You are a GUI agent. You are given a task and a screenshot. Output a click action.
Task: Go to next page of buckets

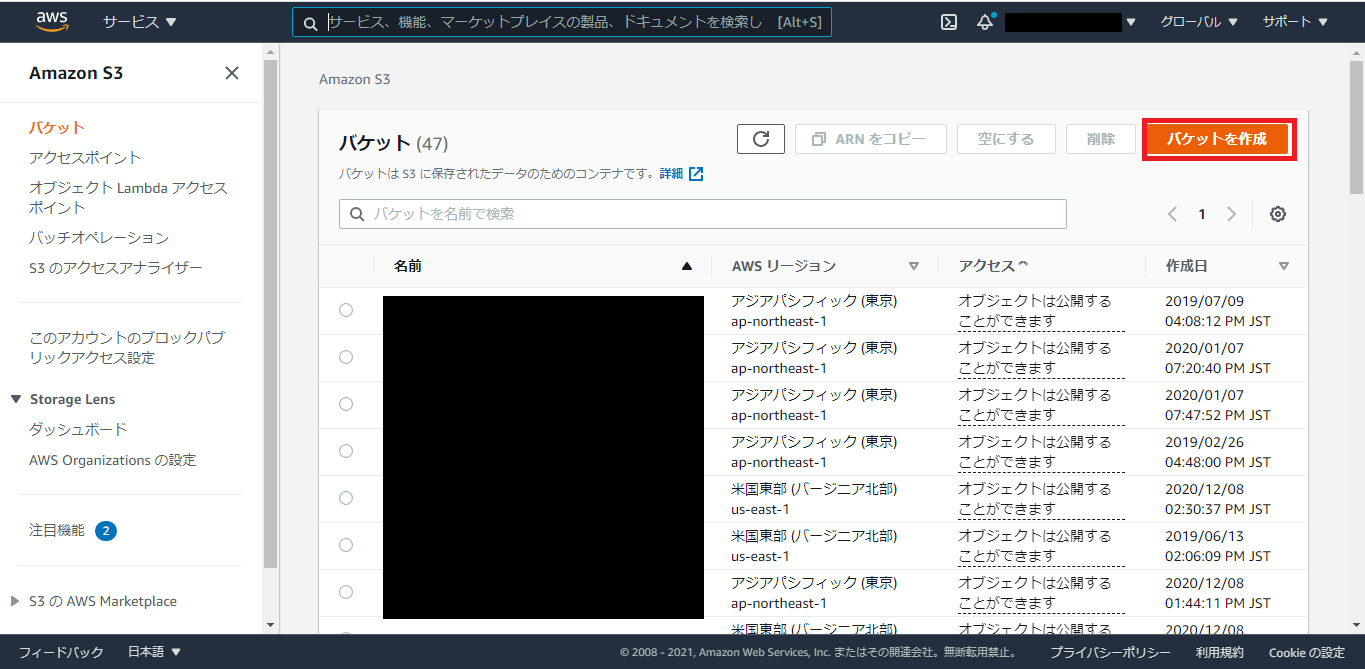point(1232,214)
